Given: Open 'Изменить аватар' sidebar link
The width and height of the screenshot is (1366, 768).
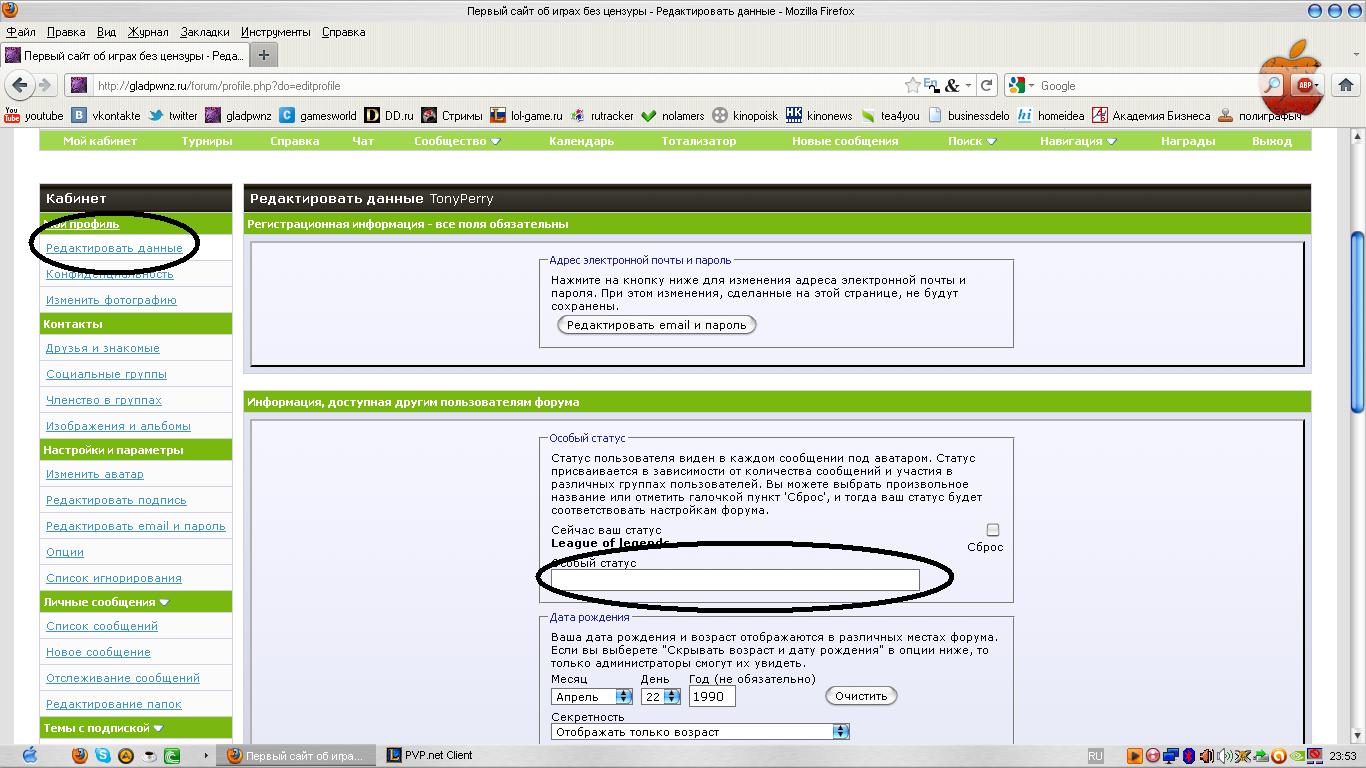Looking at the screenshot, I should 95,474.
